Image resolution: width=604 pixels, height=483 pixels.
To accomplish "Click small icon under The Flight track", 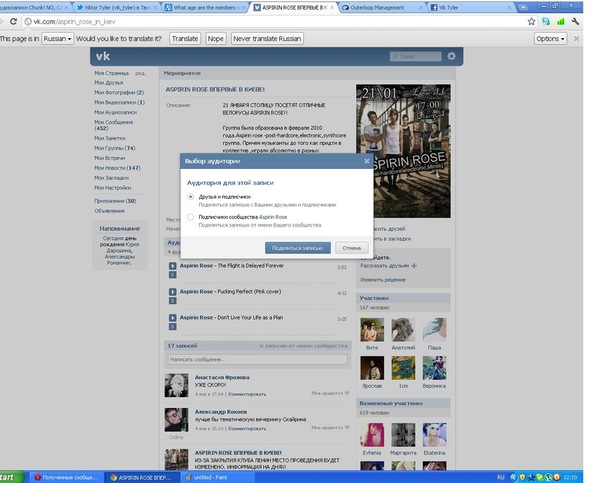I will point(173,275).
